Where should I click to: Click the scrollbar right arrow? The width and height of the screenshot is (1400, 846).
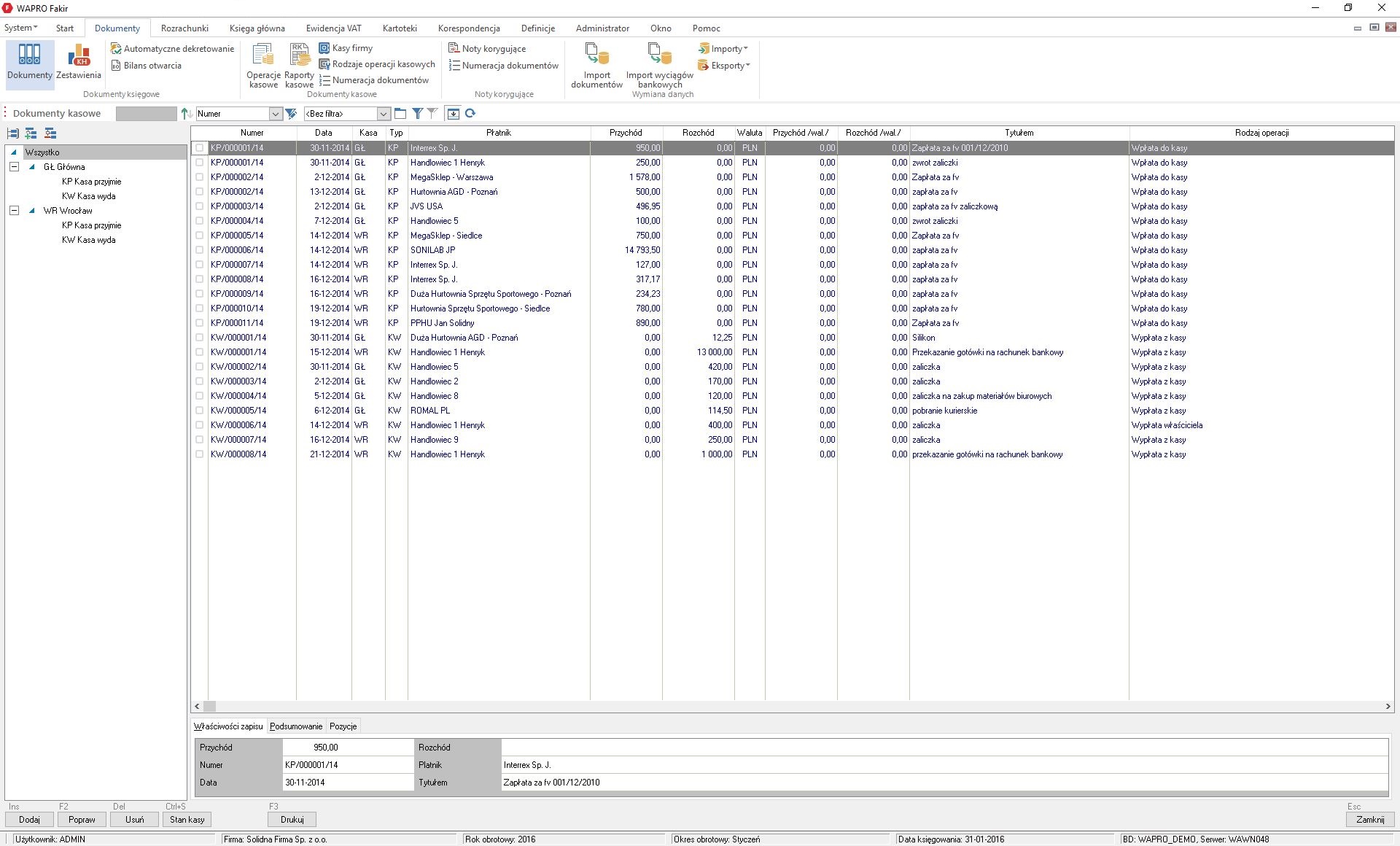tap(1388, 707)
